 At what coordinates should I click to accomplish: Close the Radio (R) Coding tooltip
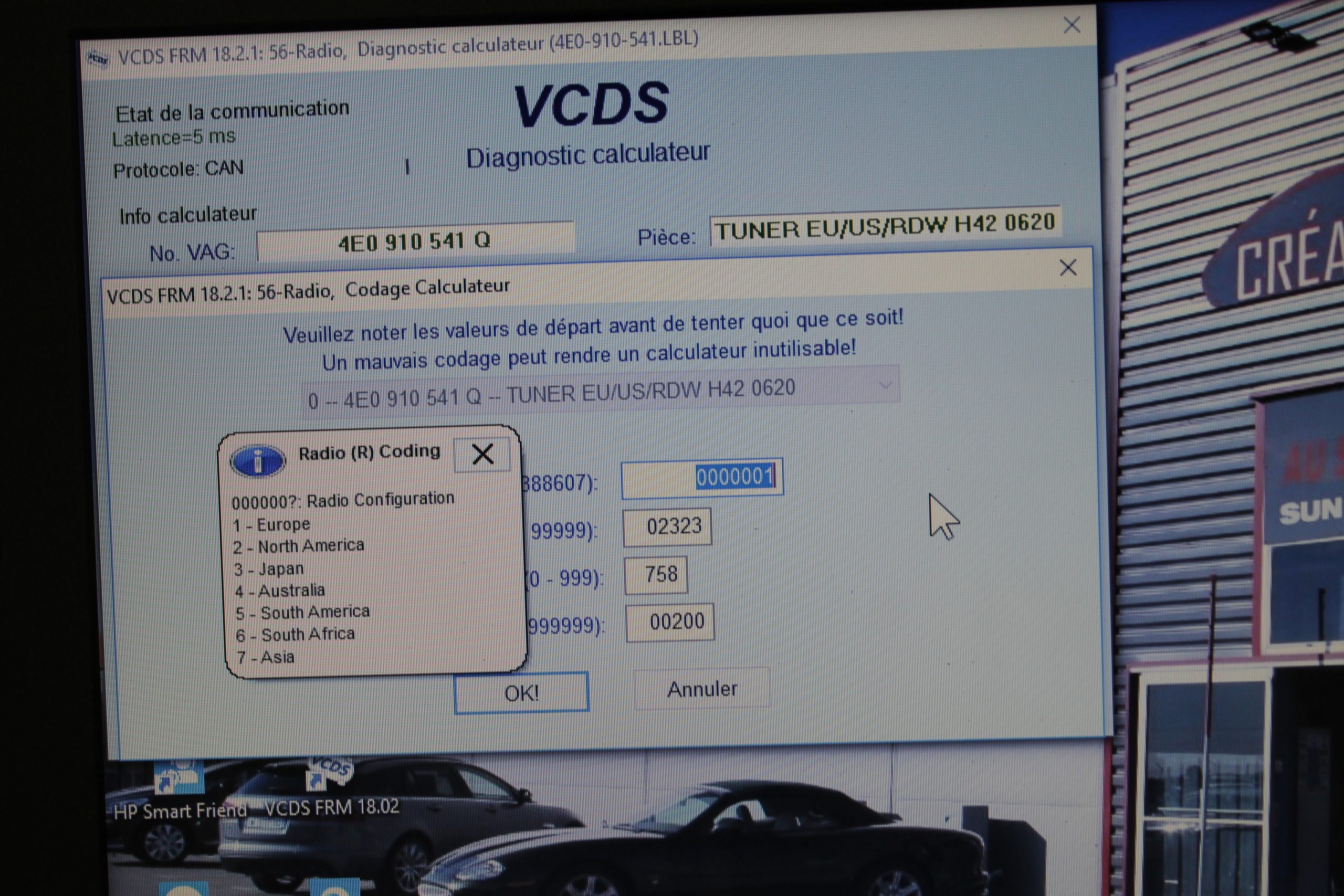(x=482, y=454)
